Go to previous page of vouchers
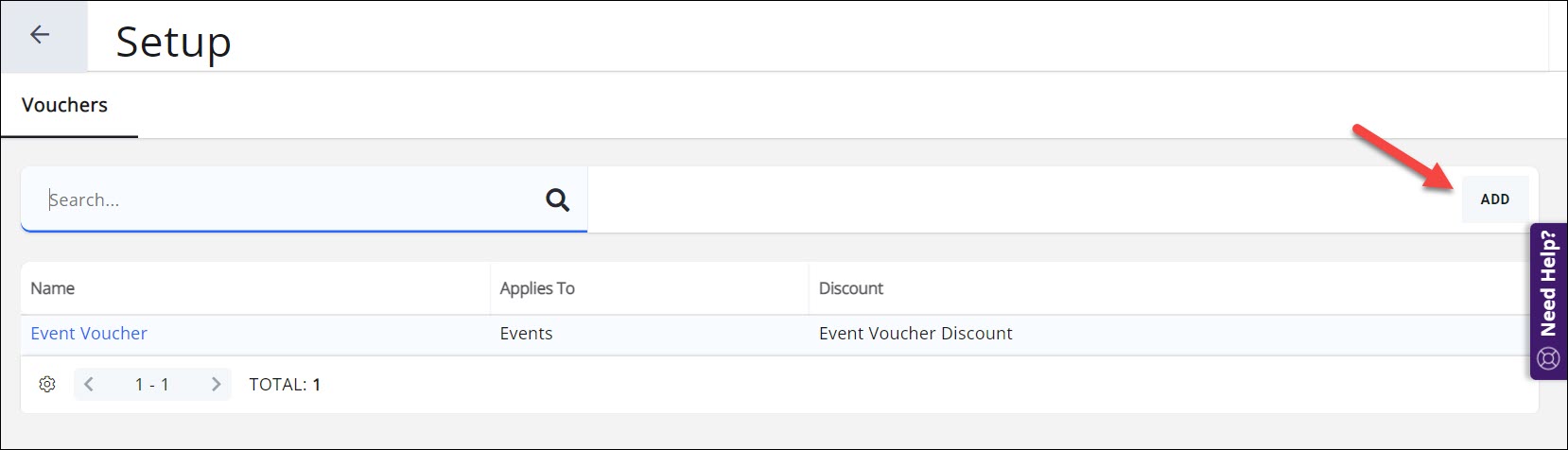The width and height of the screenshot is (1568, 450). pyautogui.click(x=89, y=384)
